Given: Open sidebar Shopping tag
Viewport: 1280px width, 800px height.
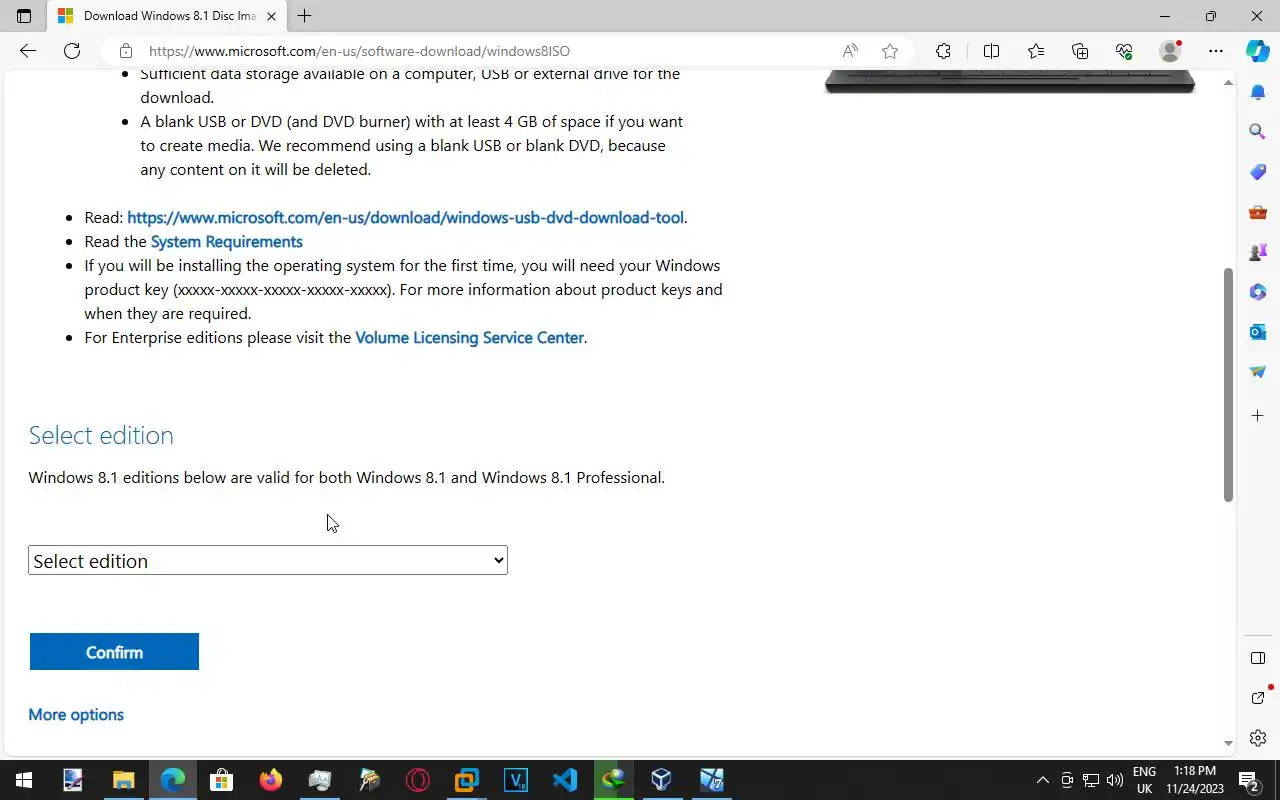Looking at the screenshot, I should click(1258, 172).
